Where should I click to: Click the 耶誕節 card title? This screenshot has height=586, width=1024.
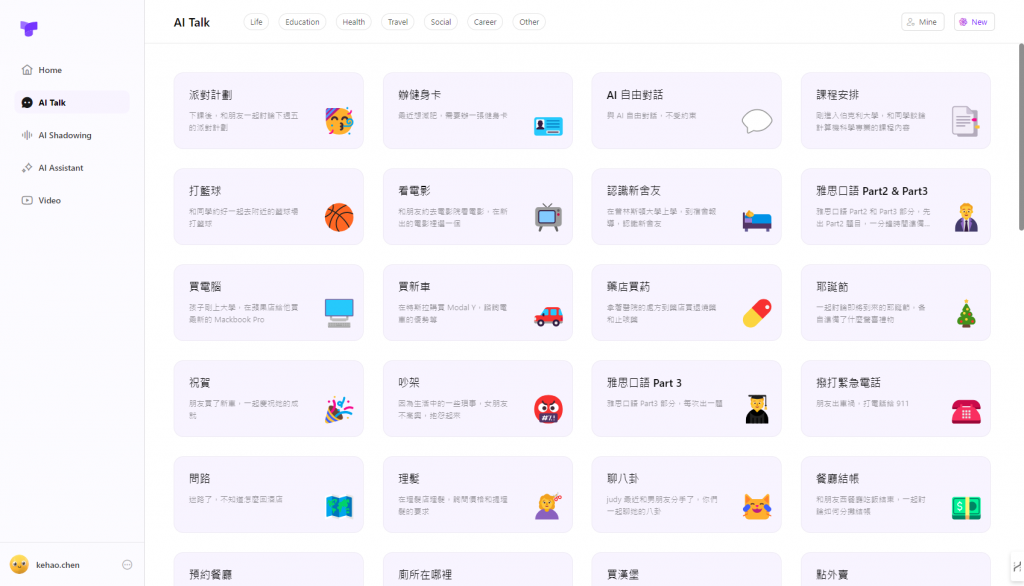832,287
